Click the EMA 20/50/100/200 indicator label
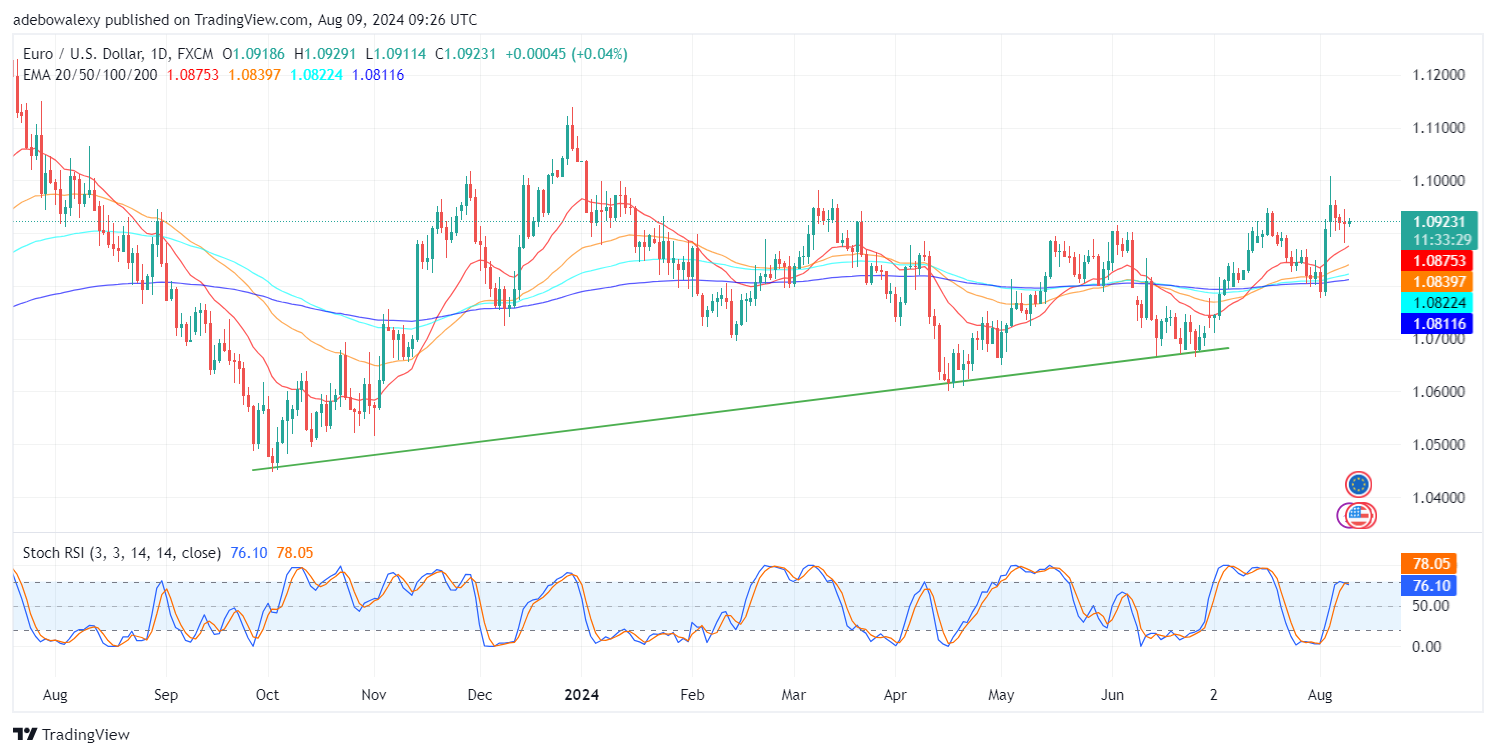 pyautogui.click(x=88, y=74)
